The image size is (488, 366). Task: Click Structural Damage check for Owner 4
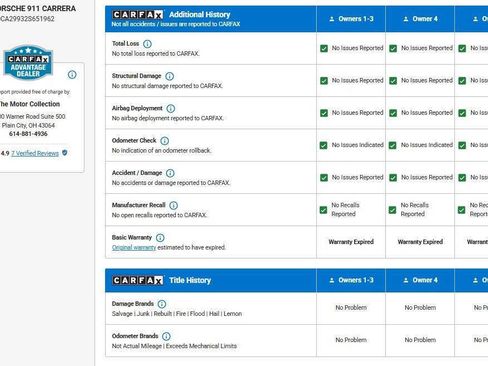click(393, 81)
